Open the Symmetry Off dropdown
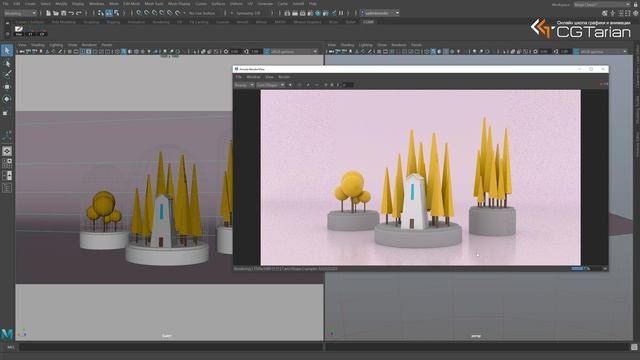The width and height of the screenshot is (640, 360). (x=250, y=13)
